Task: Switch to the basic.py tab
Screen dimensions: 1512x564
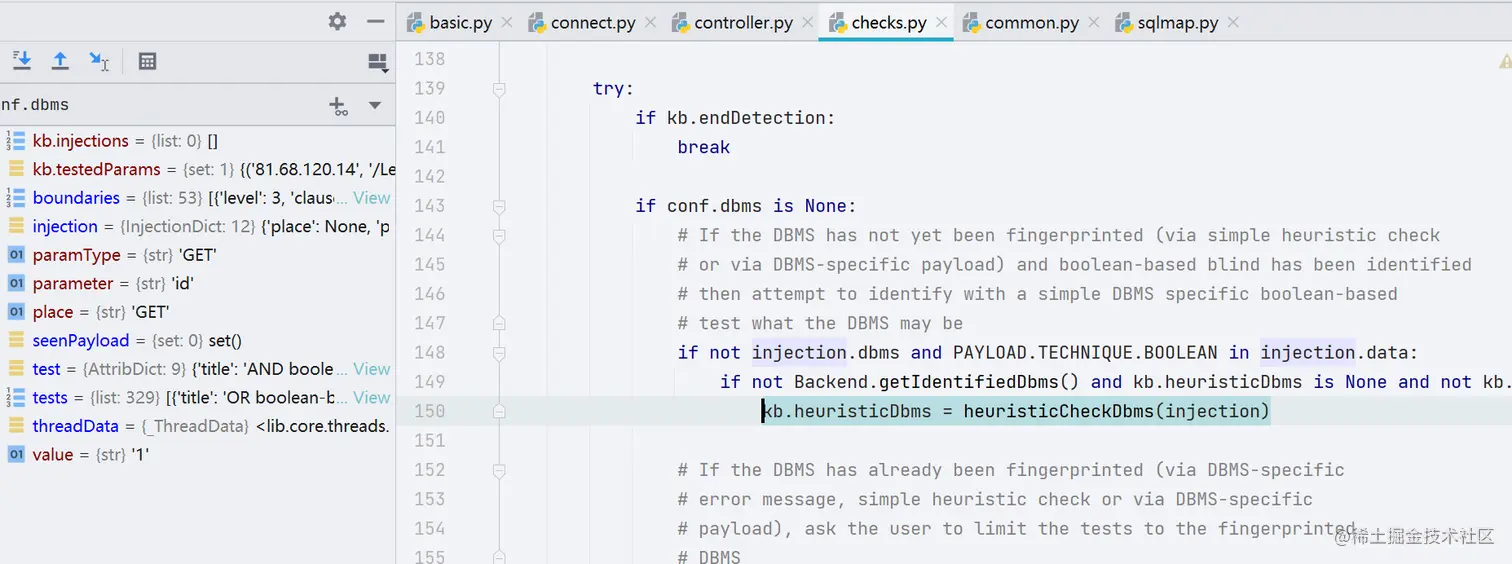Action: coord(461,22)
